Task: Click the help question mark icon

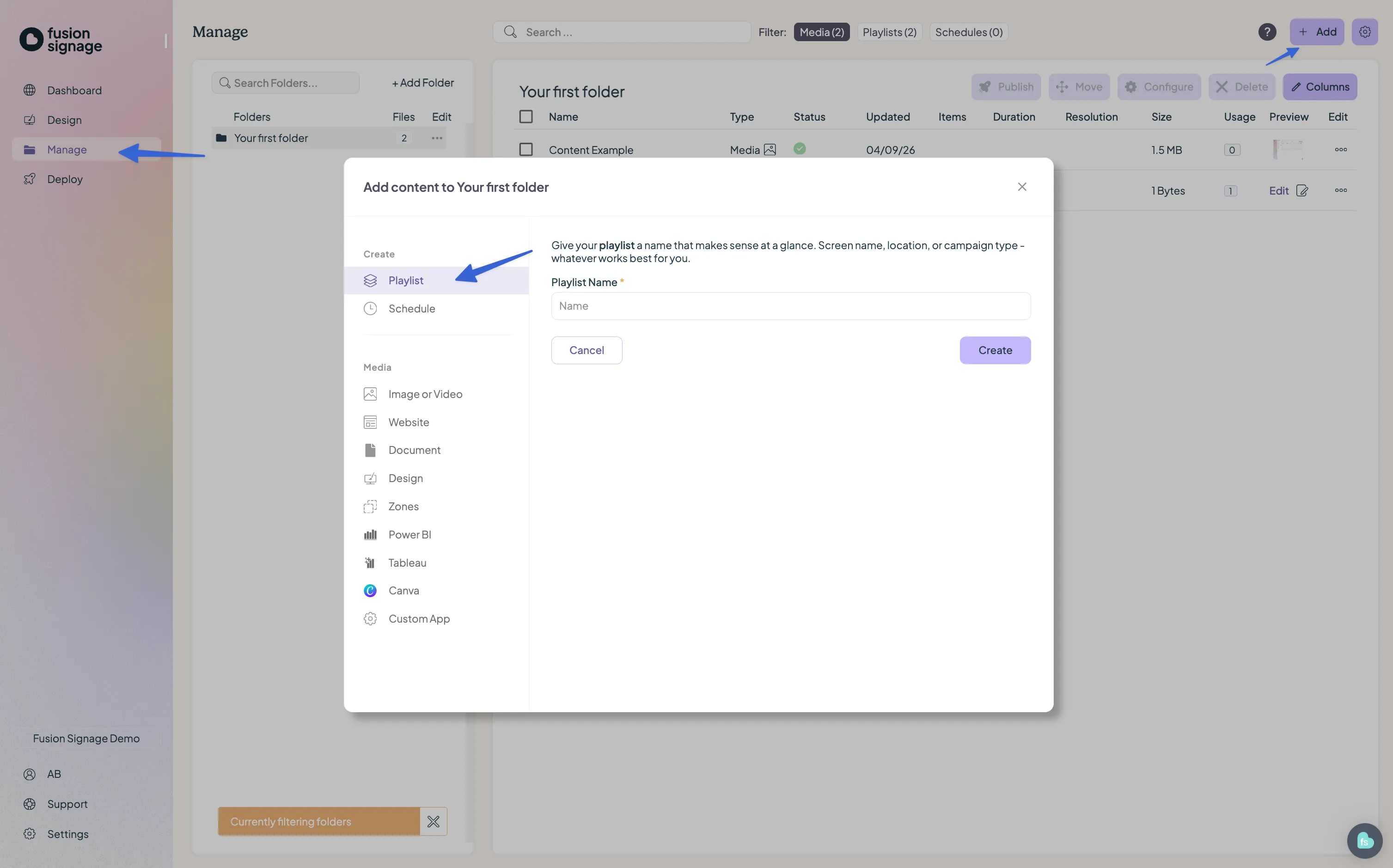Action: coord(1267,32)
